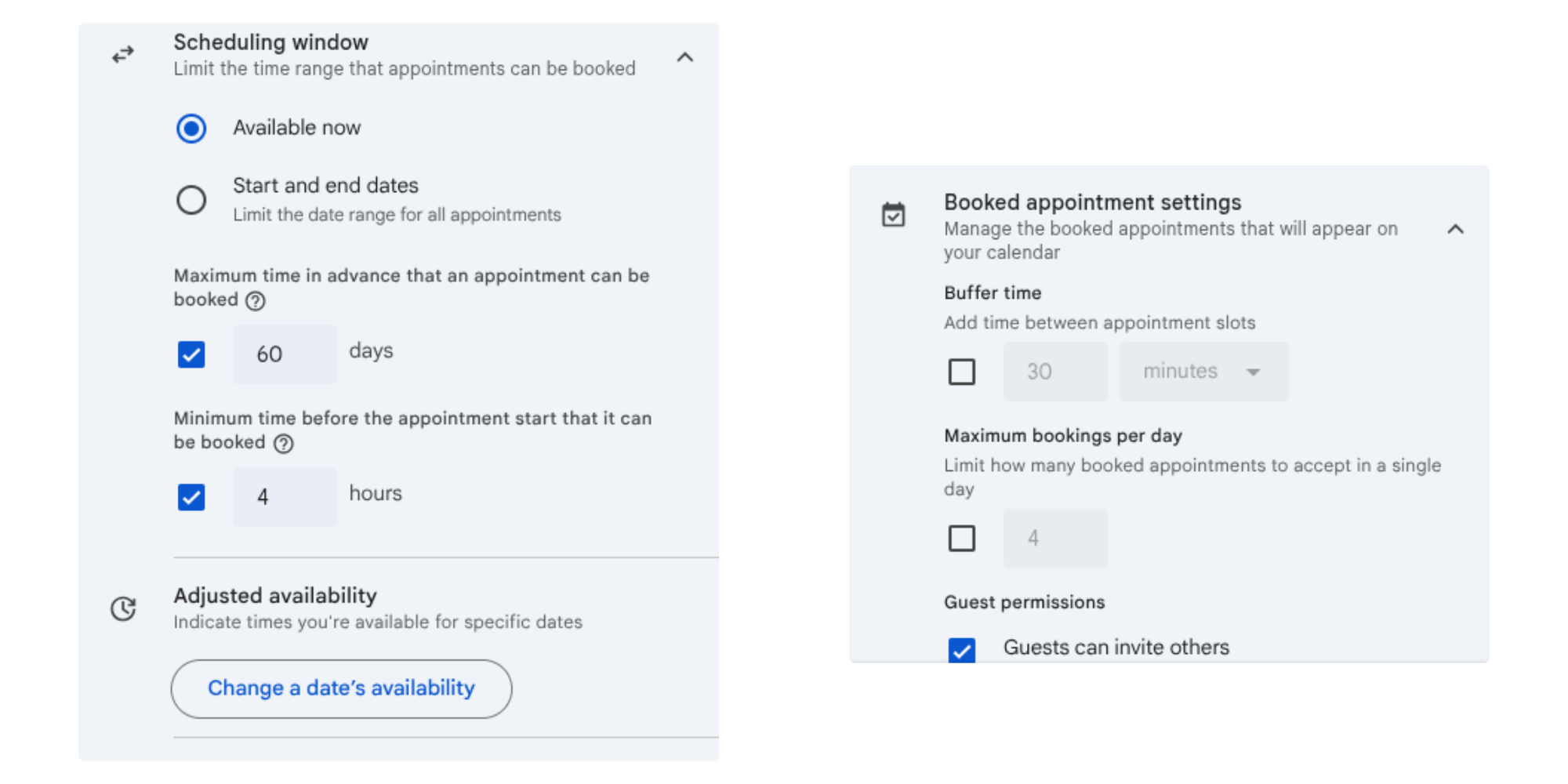Select Start and end dates option
Image resolution: width=1568 pixels, height=784 pixels.
[x=191, y=201]
